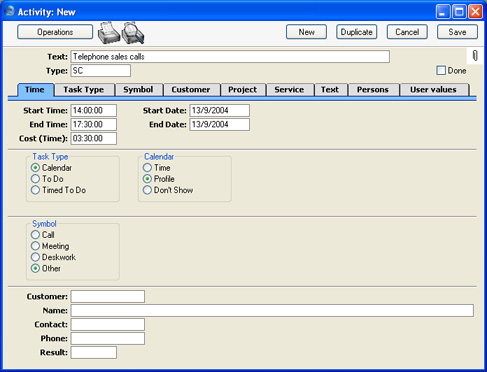The width and height of the screenshot is (487, 372).
Task: Save the activity record
Action: point(457,32)
